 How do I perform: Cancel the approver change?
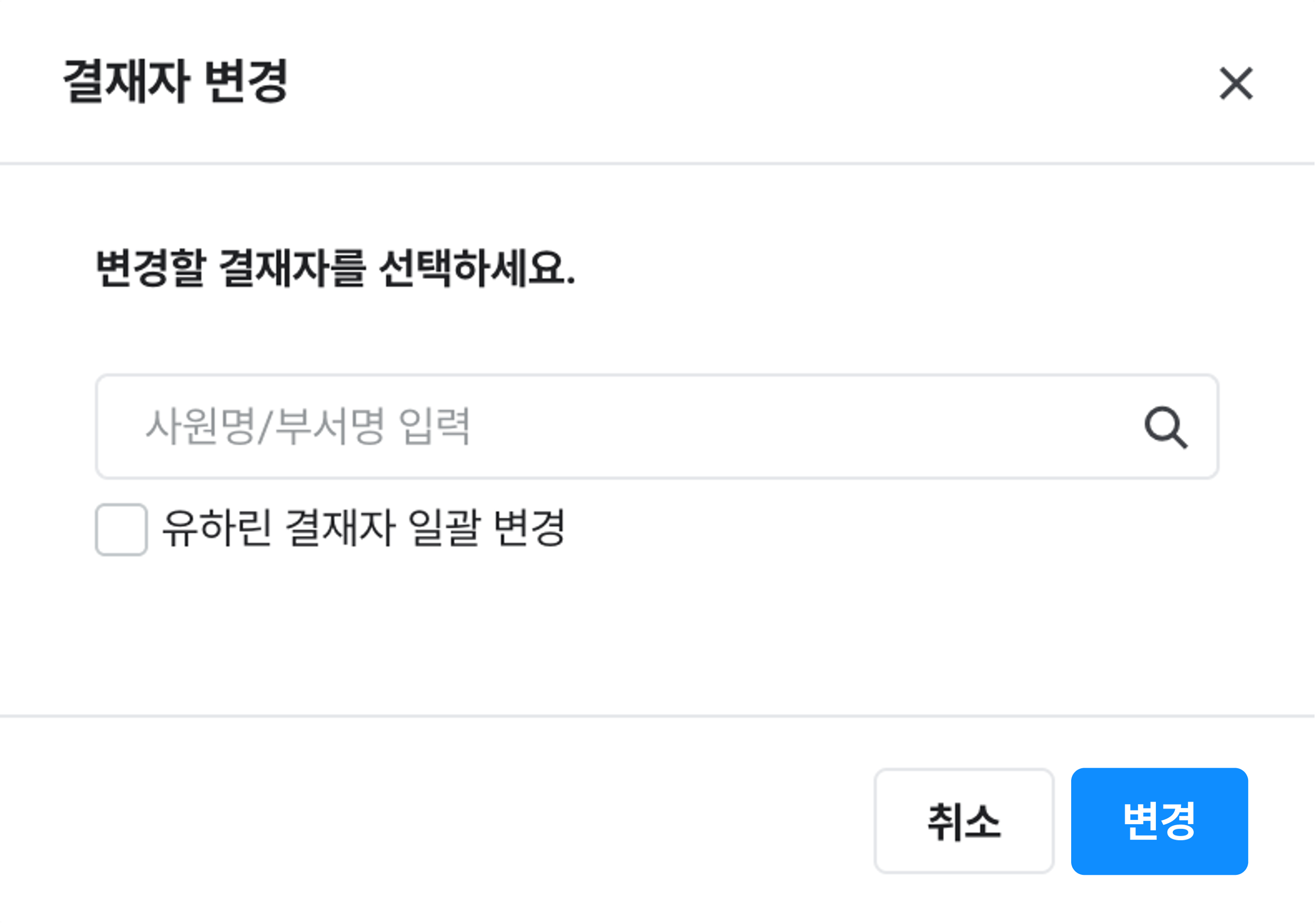pos(963,821)
